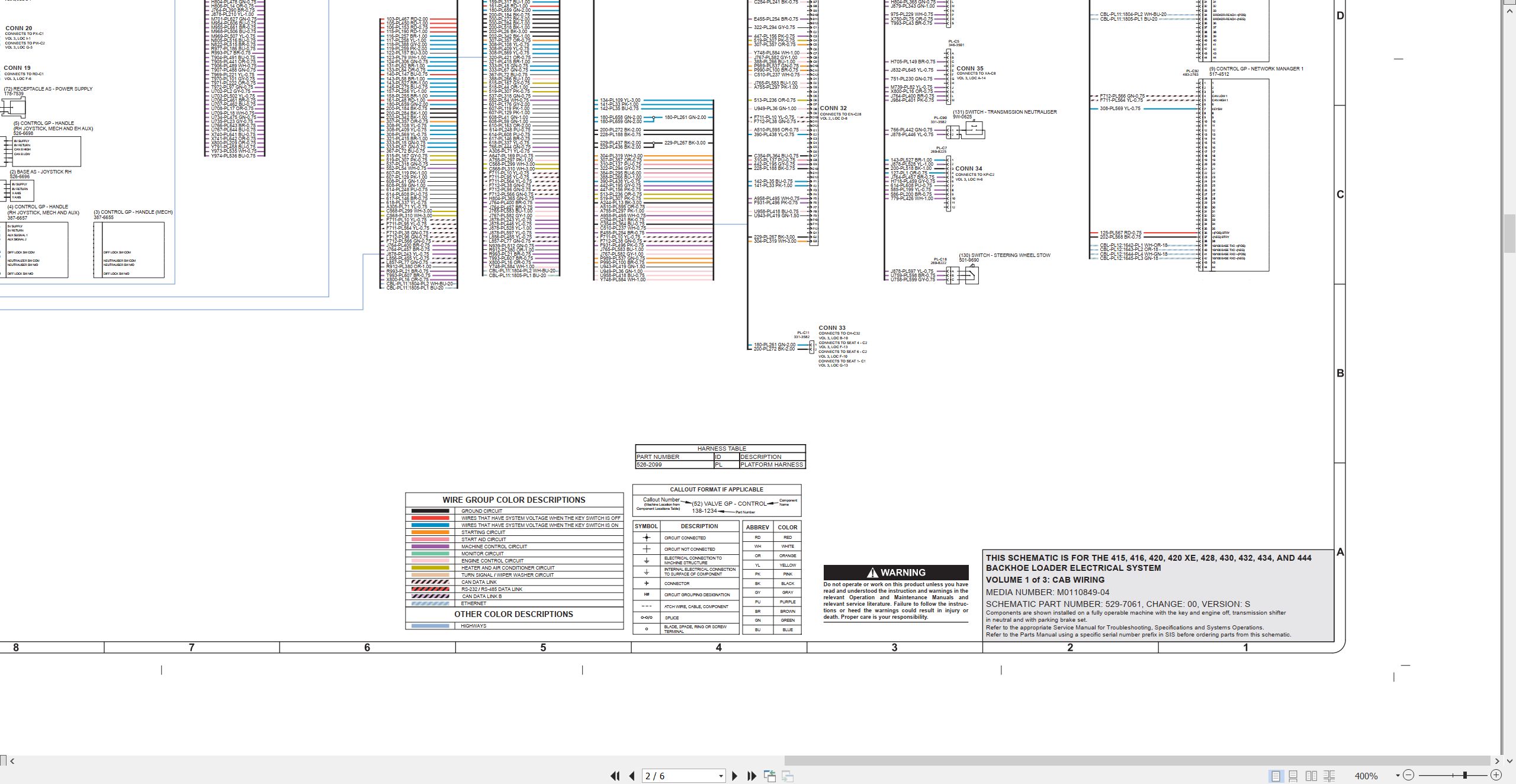
Task: Switch to facing continuous view
Action: click(x=1329, y=776)
